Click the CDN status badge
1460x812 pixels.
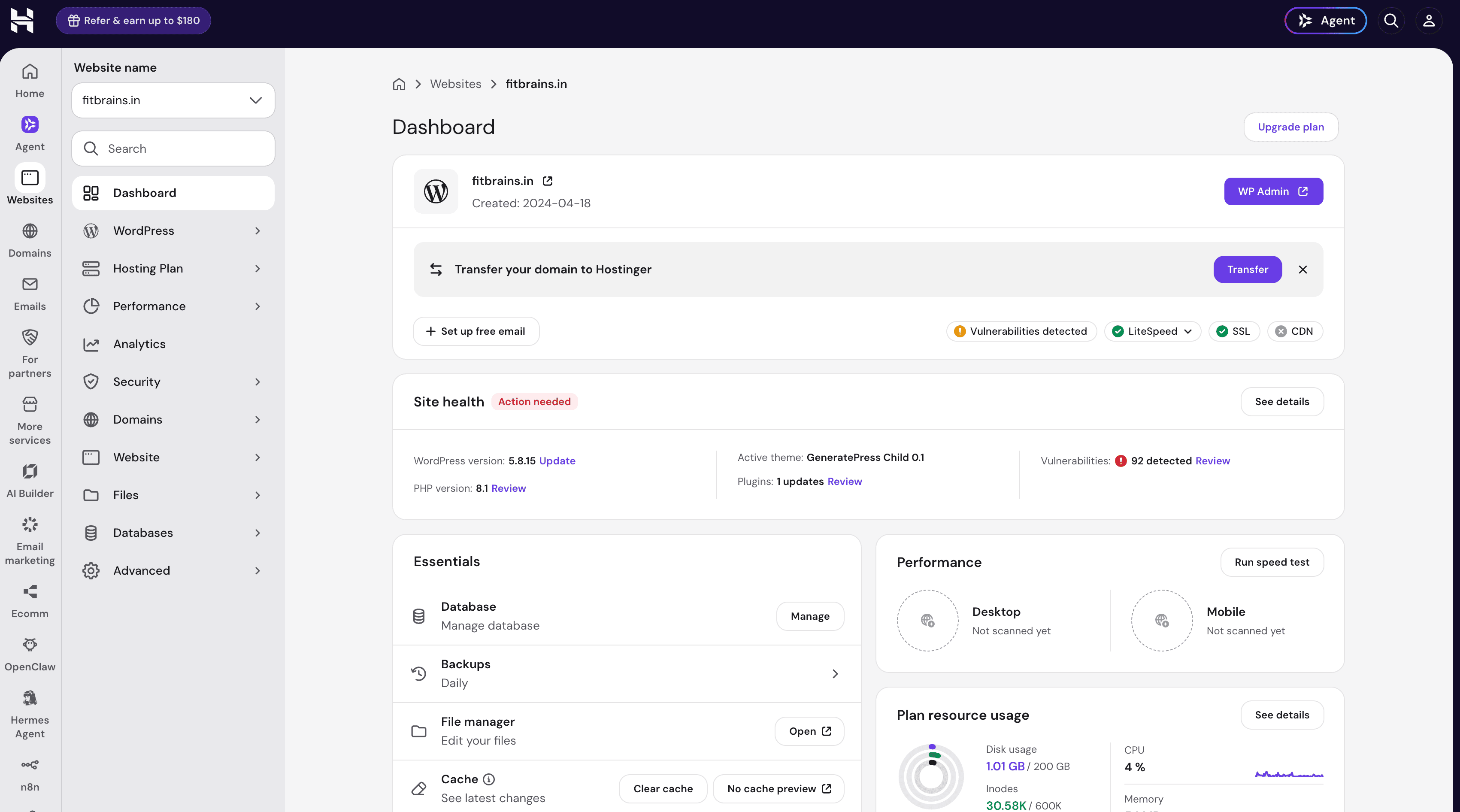[x=1294, y=331]
